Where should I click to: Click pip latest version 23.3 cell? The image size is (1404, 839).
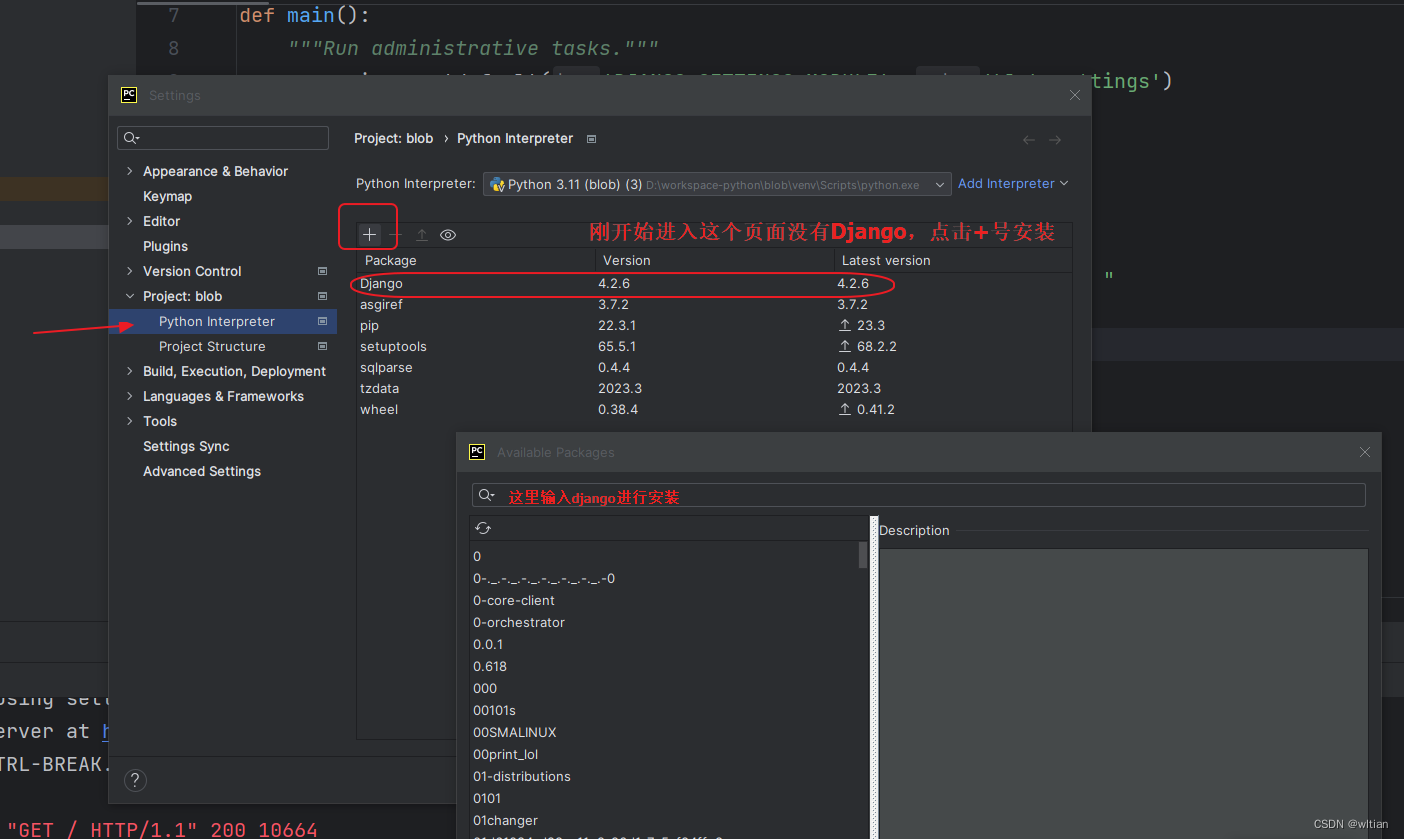coord(861,326)
